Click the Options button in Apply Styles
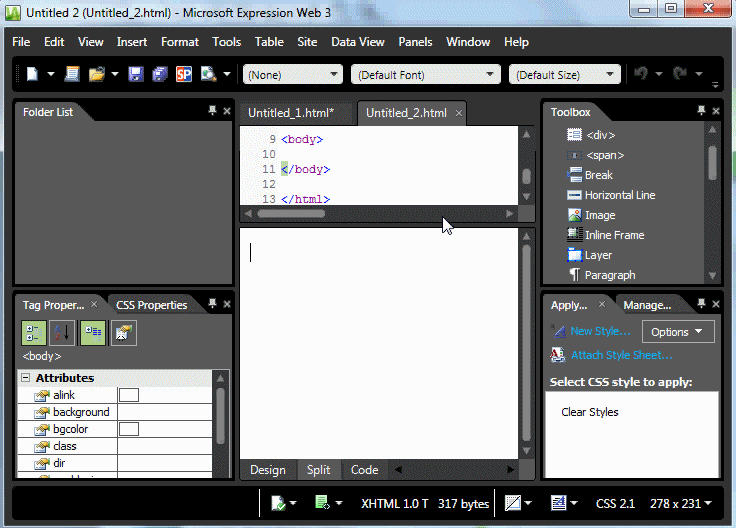736x528 pixels. click(x=677, y=332)
